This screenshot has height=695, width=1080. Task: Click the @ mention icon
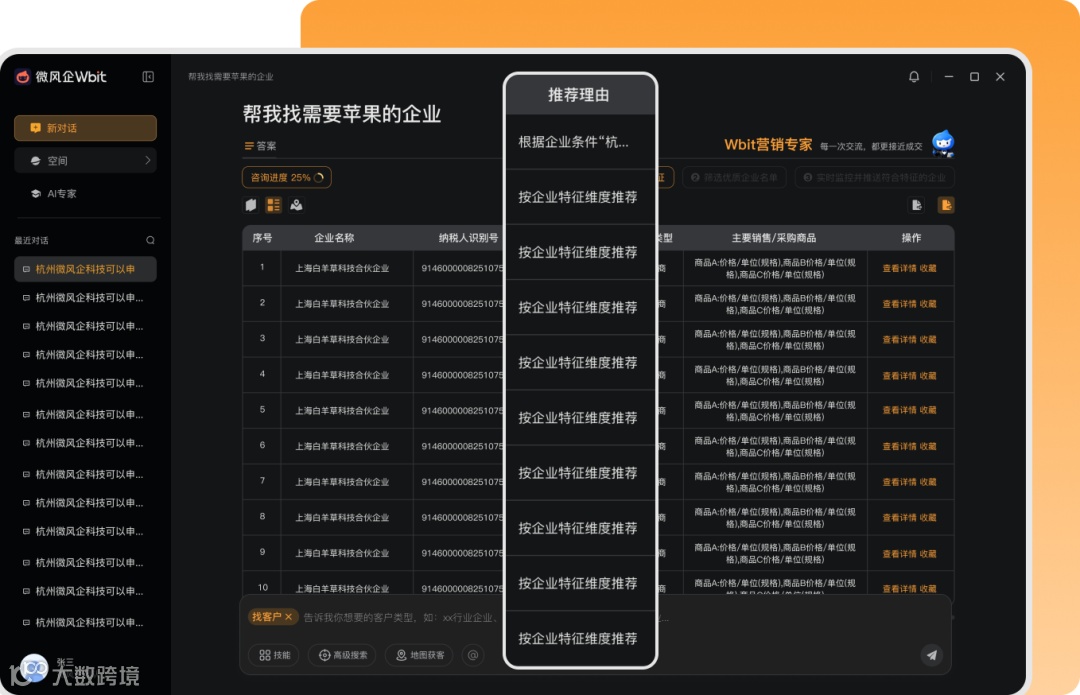coord(472,655)
